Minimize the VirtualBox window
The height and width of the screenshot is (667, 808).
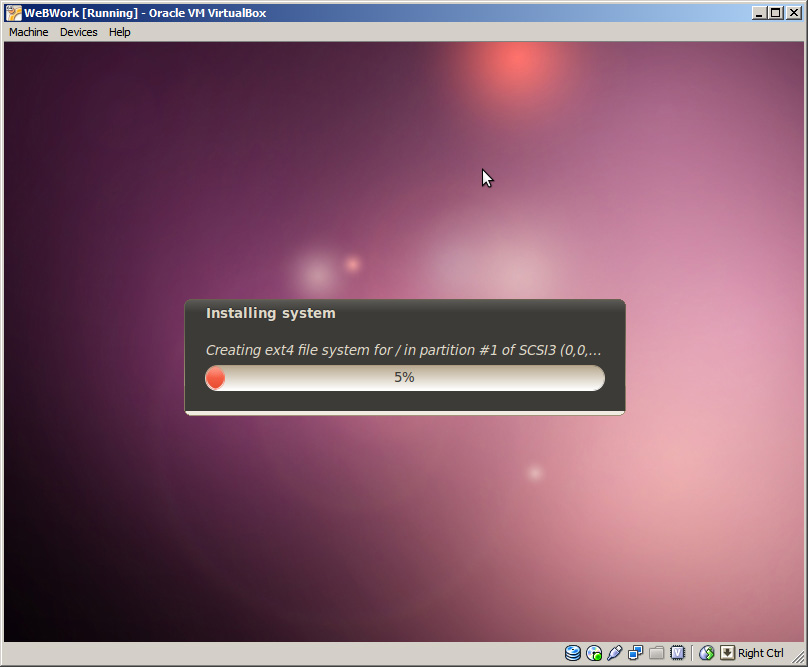(759, 13)
